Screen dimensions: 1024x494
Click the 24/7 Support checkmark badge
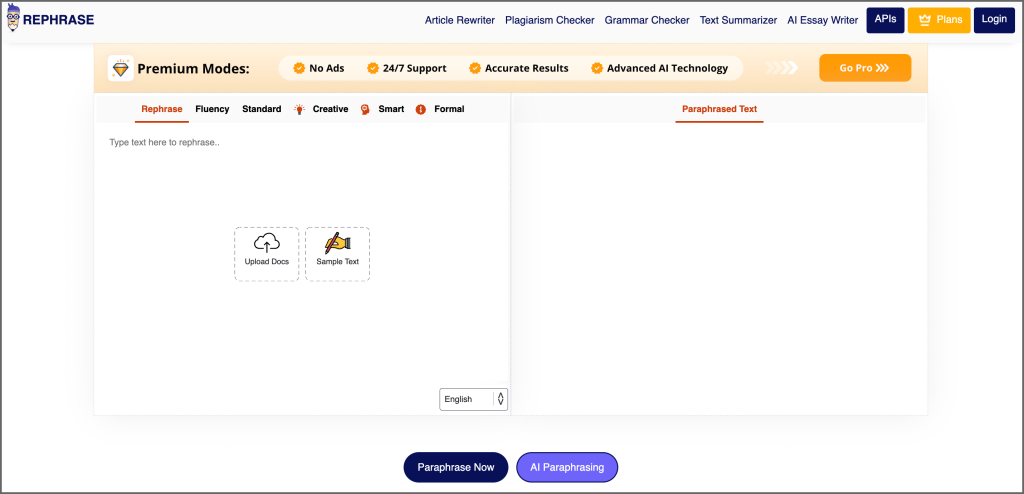pos(373,68)
